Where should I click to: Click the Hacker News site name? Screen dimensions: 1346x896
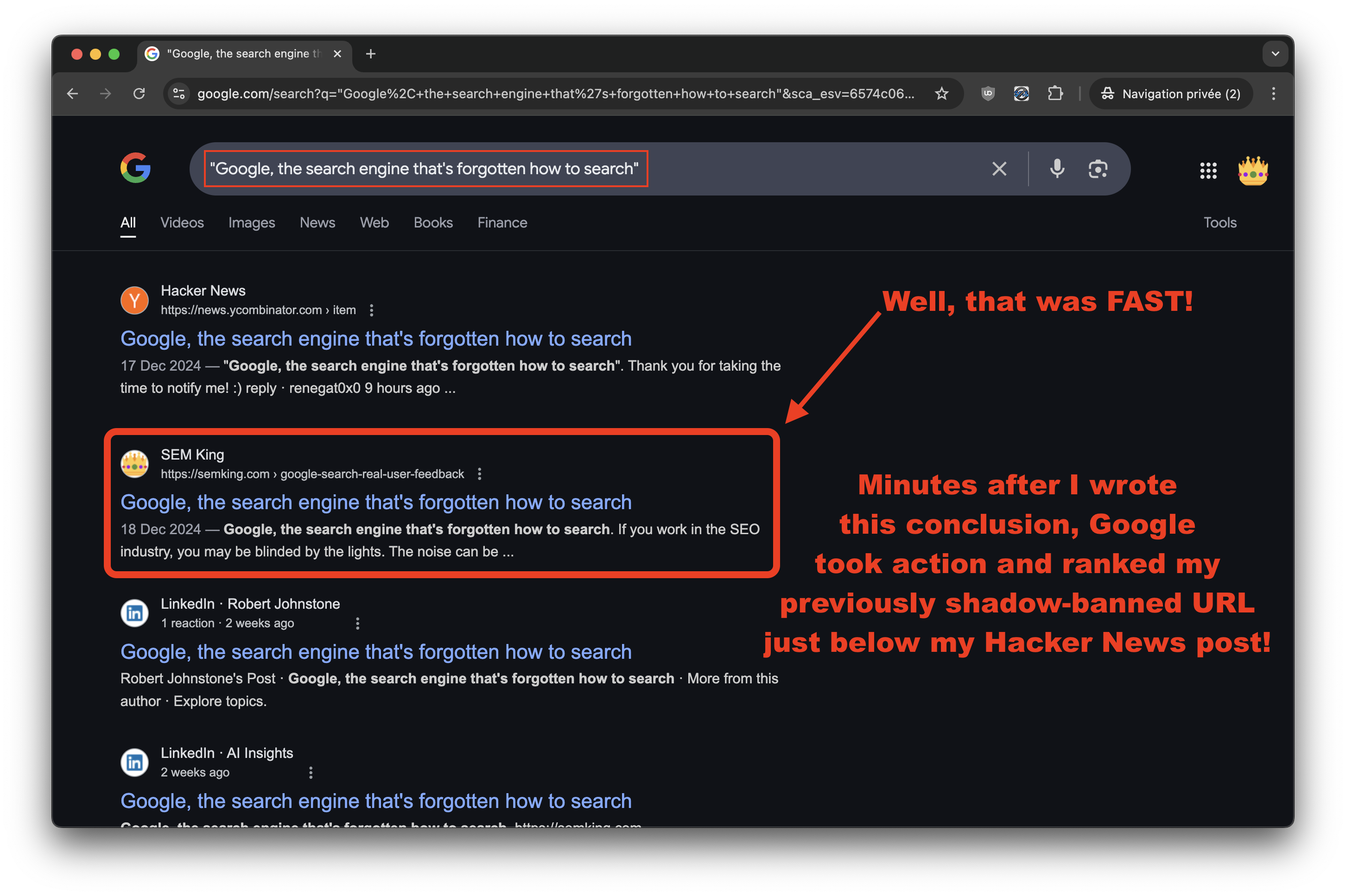(203, 291)
